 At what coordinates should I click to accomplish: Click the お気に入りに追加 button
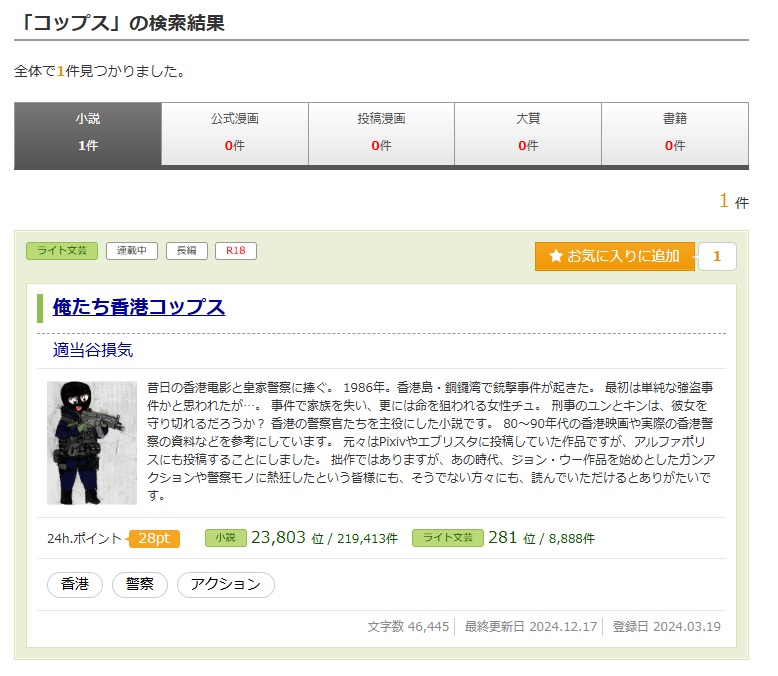point(614,256)
